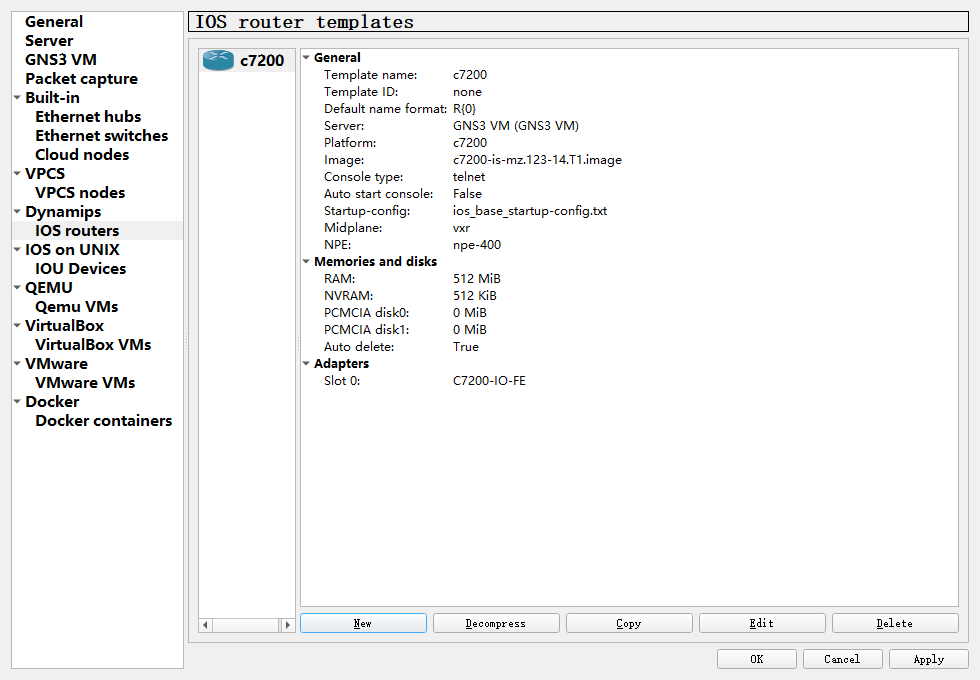The width and height of the screenshot is (980, 680).
Task: Select VPCS nodes in sidebar
Action: [80, 192]
